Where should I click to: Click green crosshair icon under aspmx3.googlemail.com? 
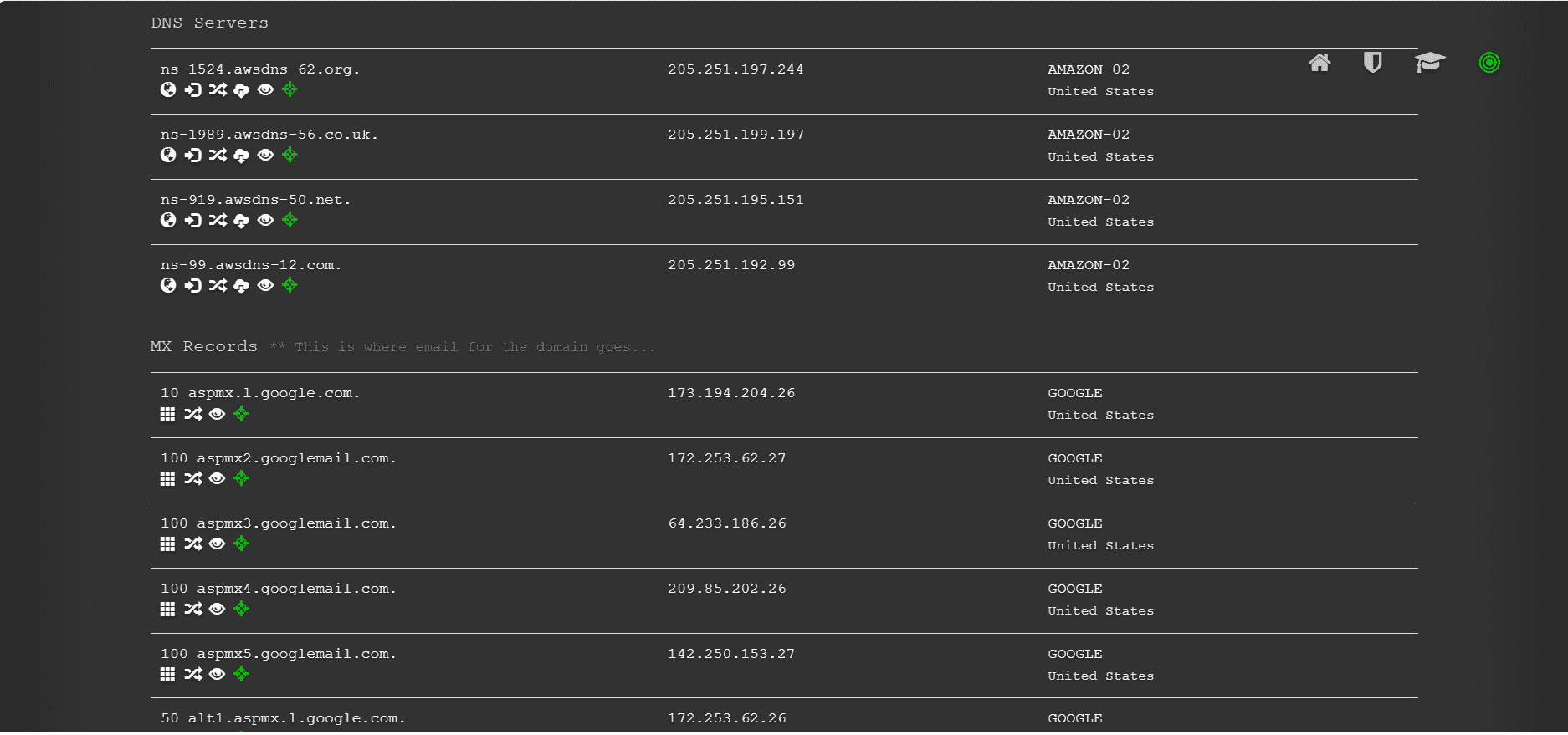241,544
